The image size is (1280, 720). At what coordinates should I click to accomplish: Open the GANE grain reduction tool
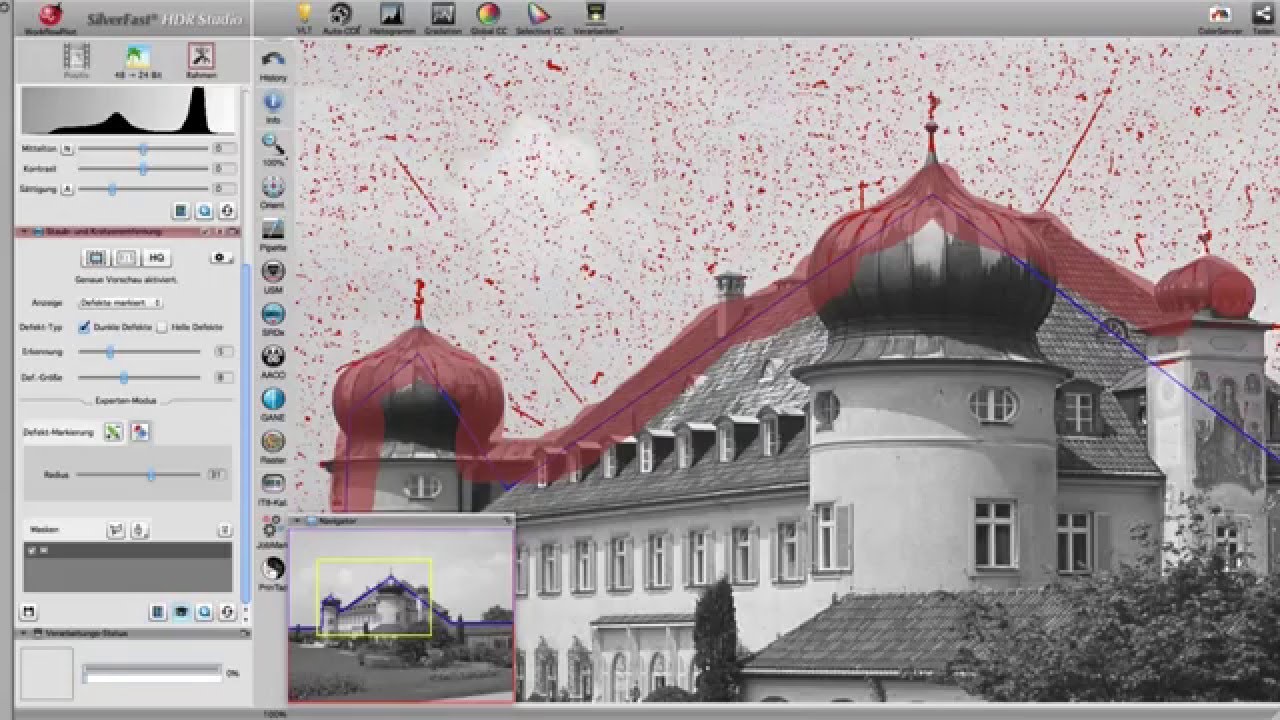coord(273,404)
